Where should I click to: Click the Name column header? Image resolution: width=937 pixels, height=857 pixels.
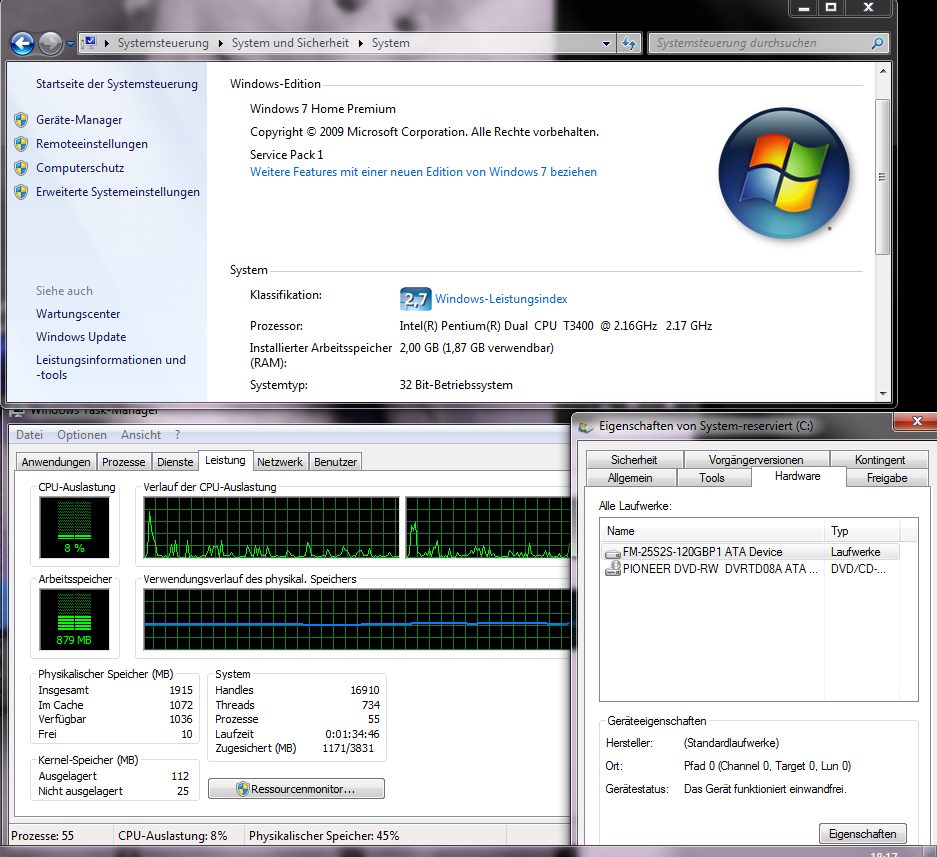(x=712, y=531)
